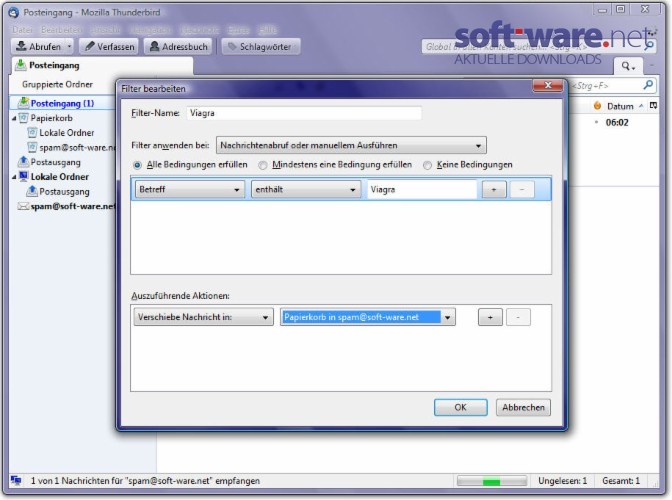Screen dimensions: 672x500
Task: Click the column picker icon right of Datum
Action: pyautogui.click(x=653, y=105)
